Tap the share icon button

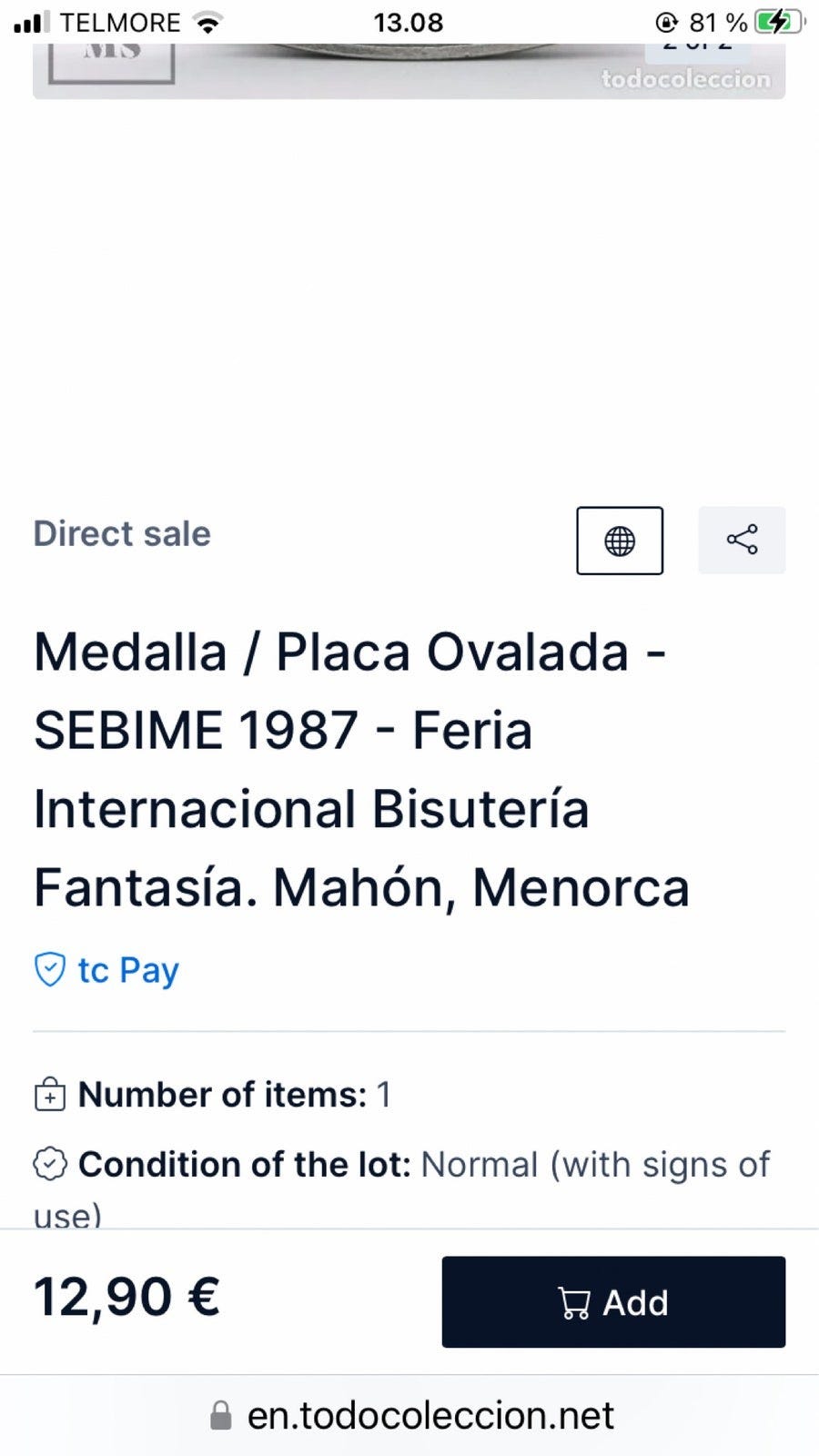click(742, 541)
